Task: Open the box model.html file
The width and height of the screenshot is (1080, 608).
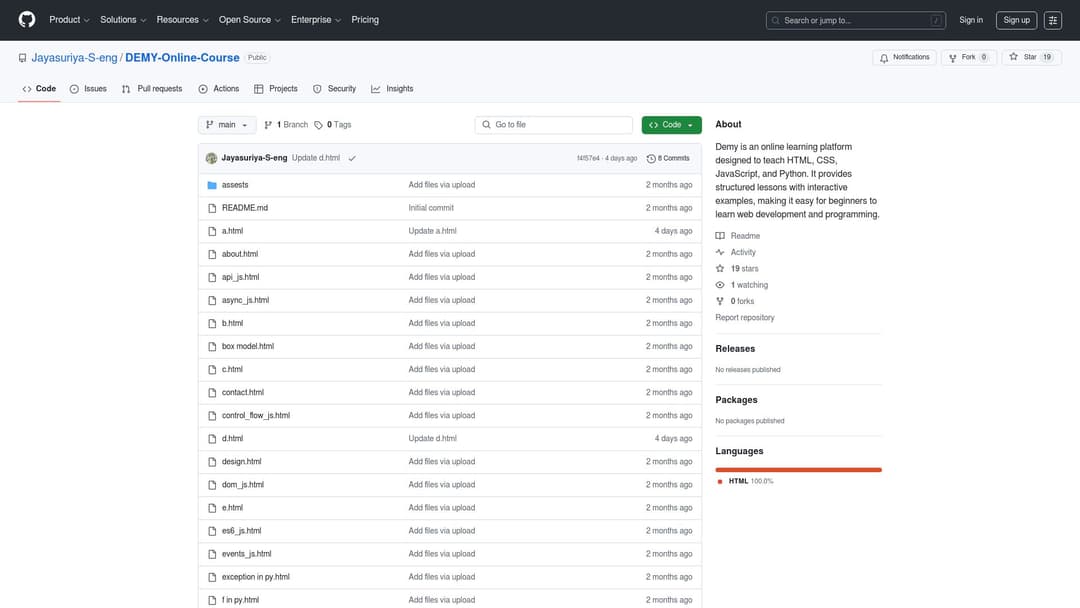Action: coord(248,346)
